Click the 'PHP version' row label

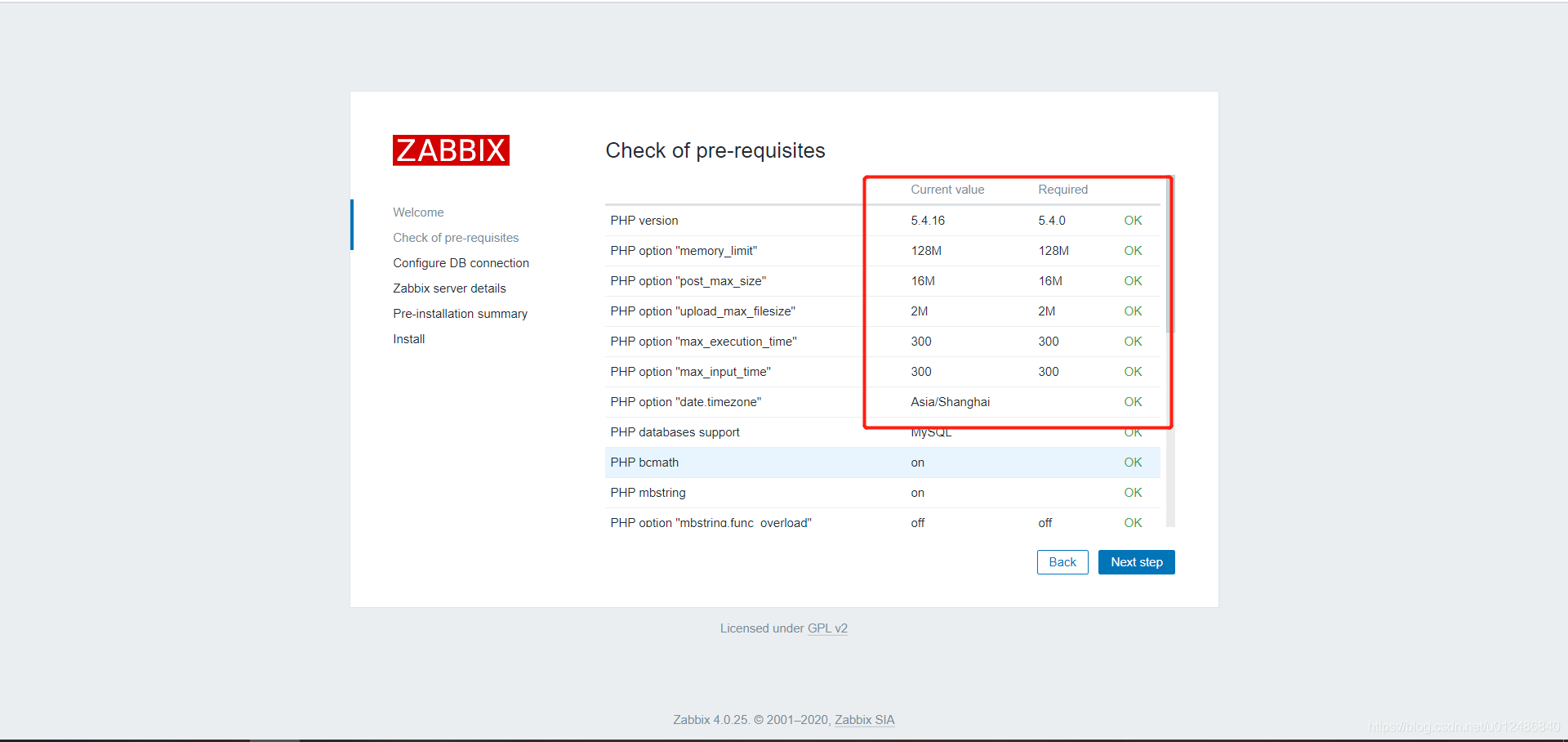pyautogui.click(x=644, y=221)
